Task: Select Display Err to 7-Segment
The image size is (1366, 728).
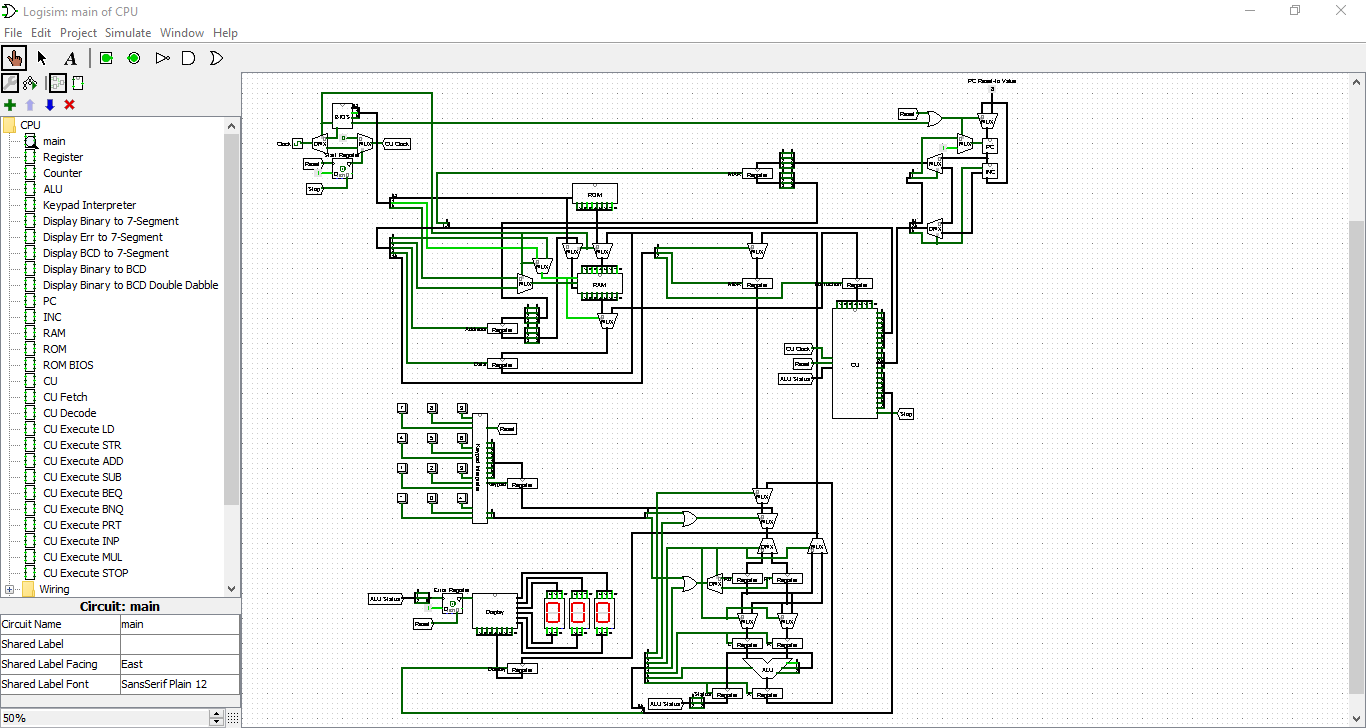Action: click(102, 237)
